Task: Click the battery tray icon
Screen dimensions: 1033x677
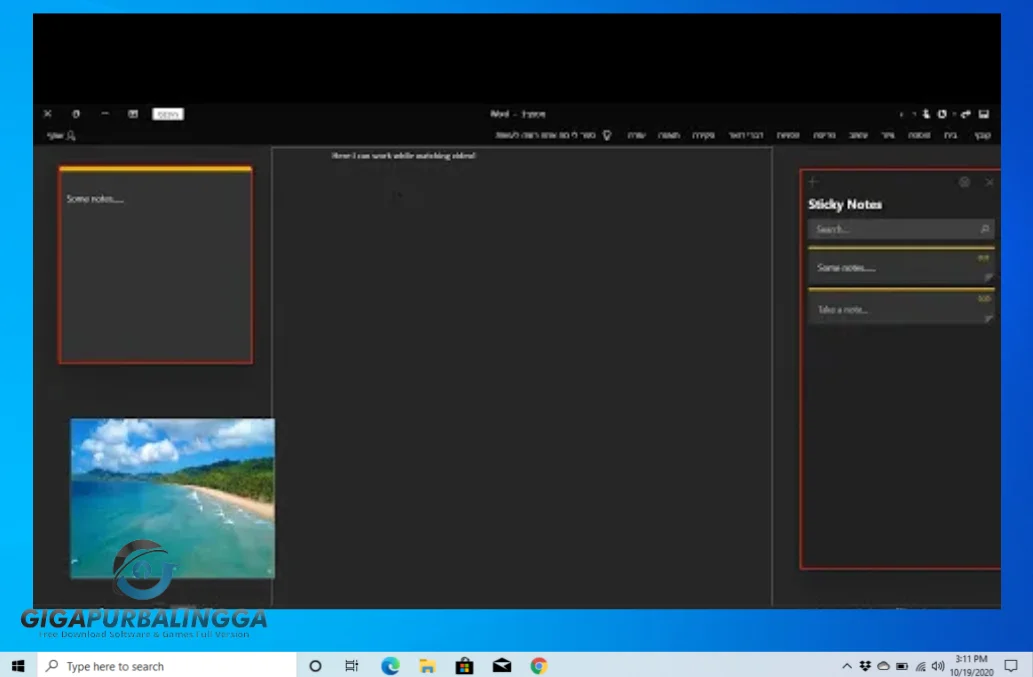Action: click(902, 666)
